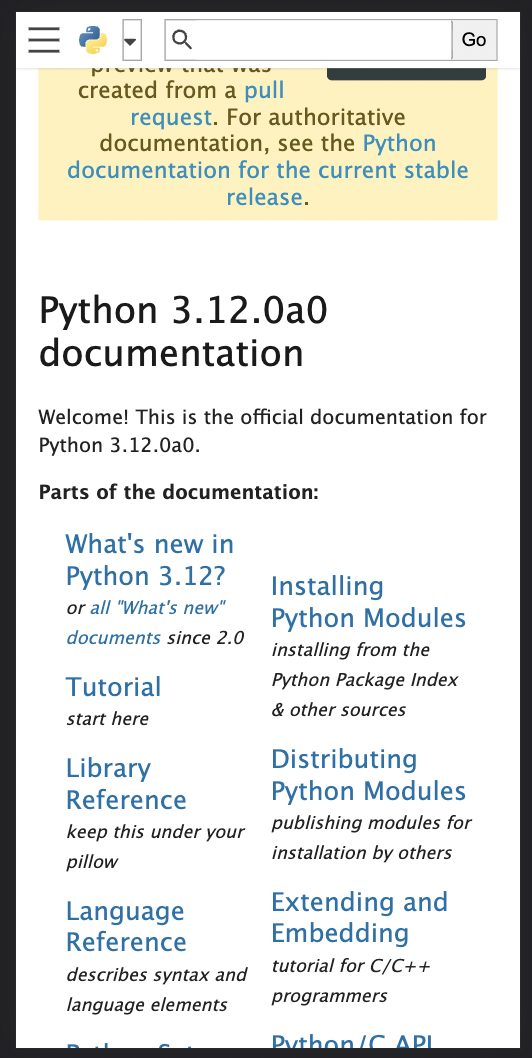Image resolution: width=532 pixels, height=1058 pixels.
Task: Open the current stable release documentation link
Action: click(267, 170)
